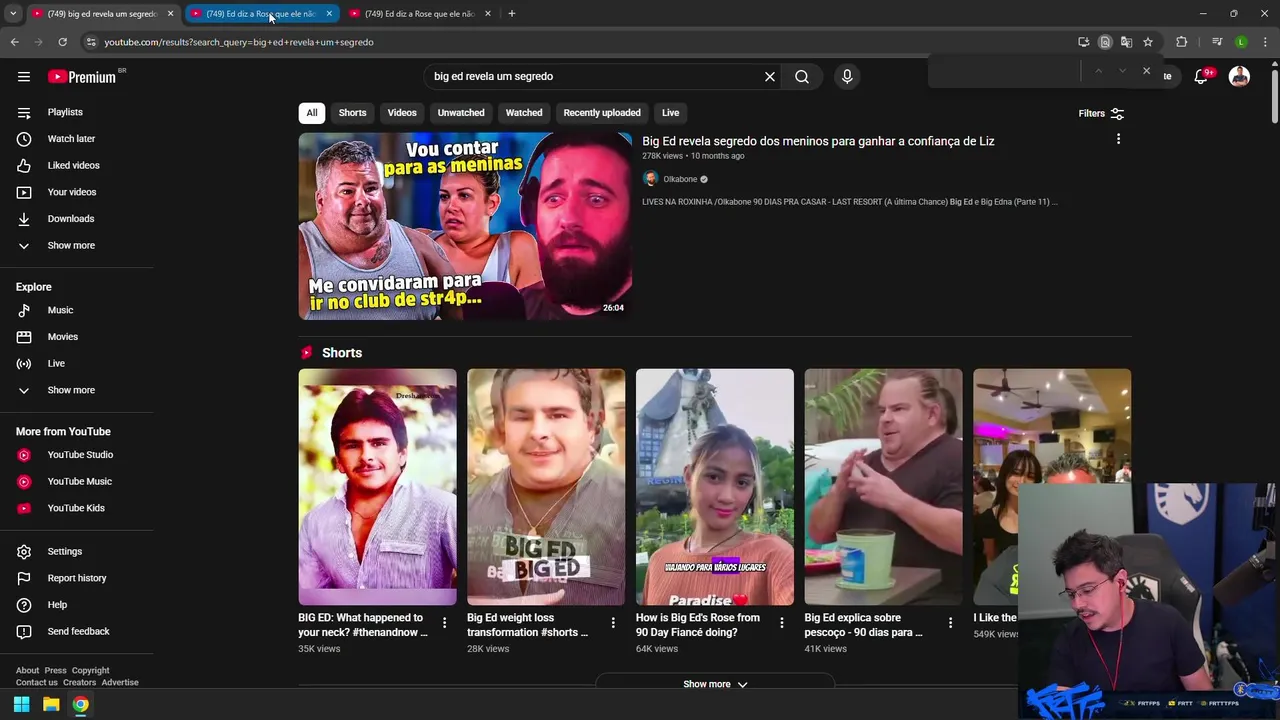The width and height of the screenshot is (1280, 720).
Task: Click Chrome profile L avatar
Action: [1241, 42]
